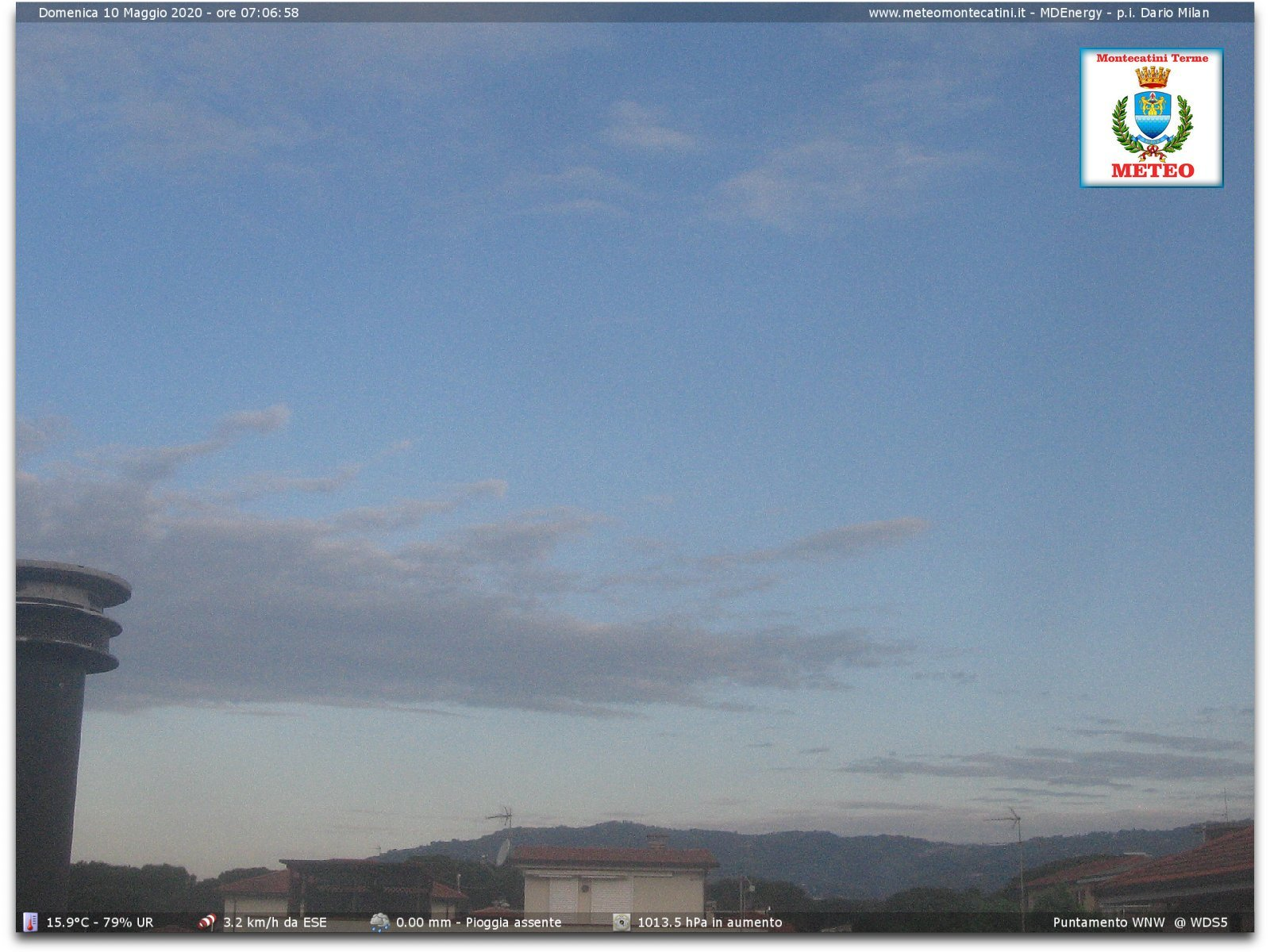The width and height of the screenshot is (1270, 952).
Task: Click the "@ WDS5" label
Action: tap(1201, 923)
